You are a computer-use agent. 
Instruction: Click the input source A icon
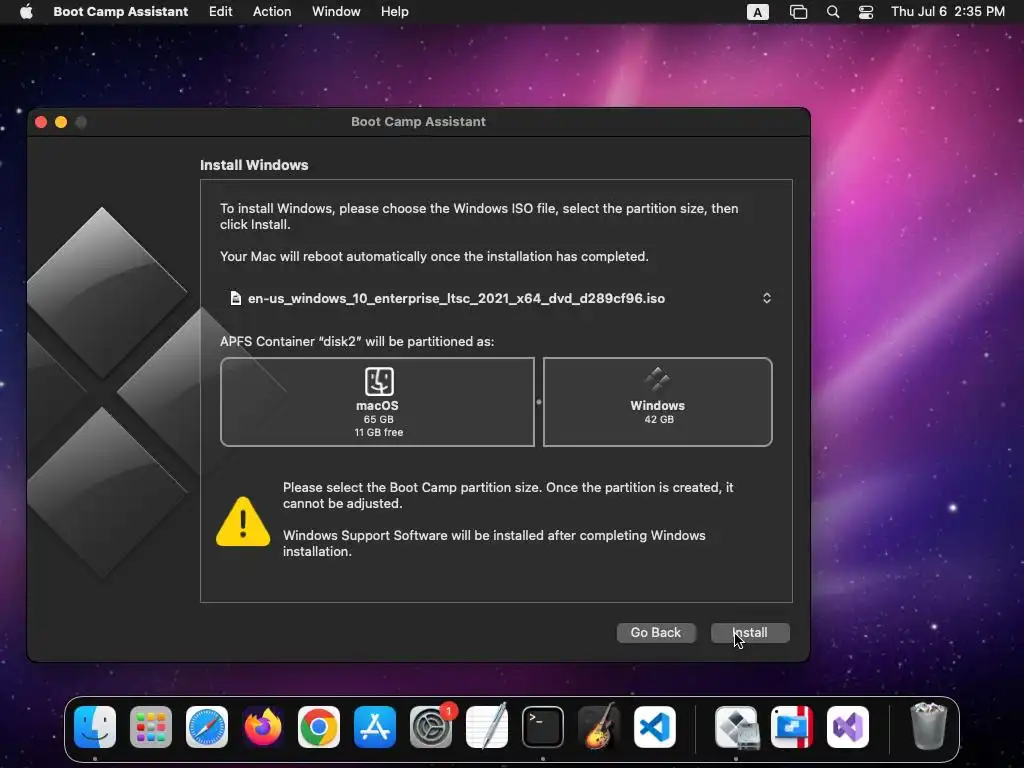click(x=758, y=12)
